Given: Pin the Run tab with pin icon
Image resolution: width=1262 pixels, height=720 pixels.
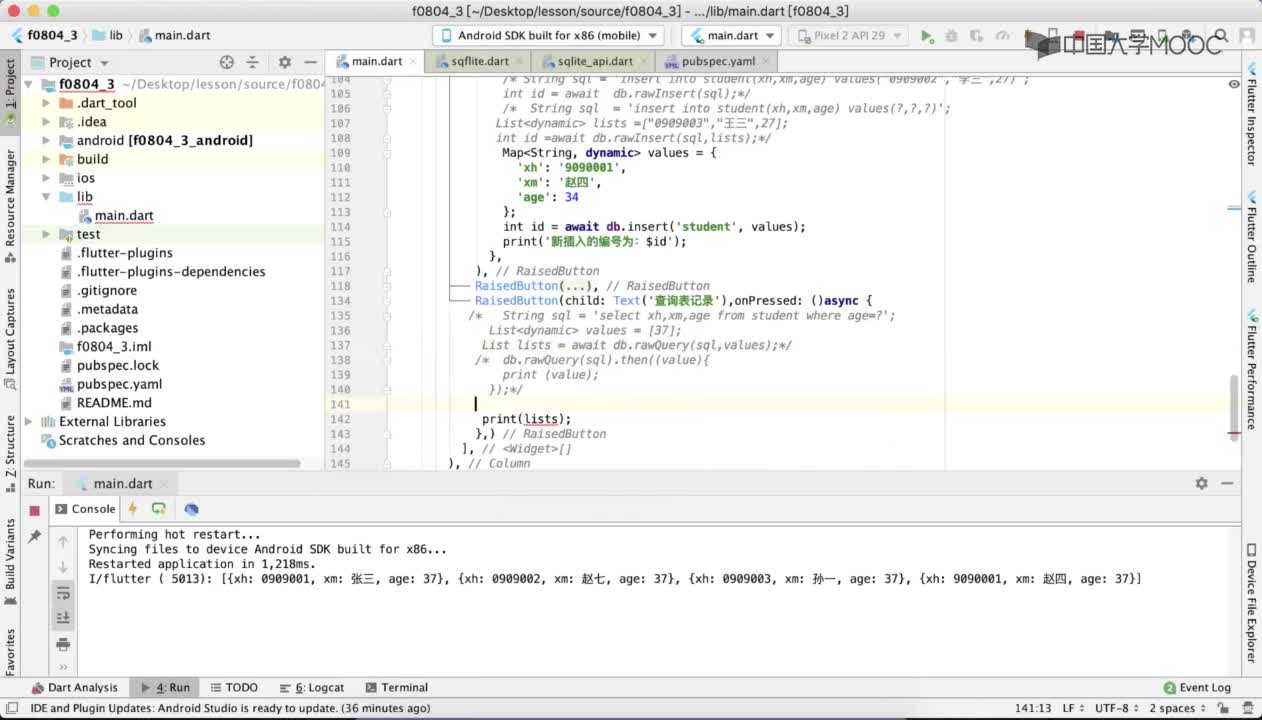Looking at the screenshot, I should click(x=34, y=537).
